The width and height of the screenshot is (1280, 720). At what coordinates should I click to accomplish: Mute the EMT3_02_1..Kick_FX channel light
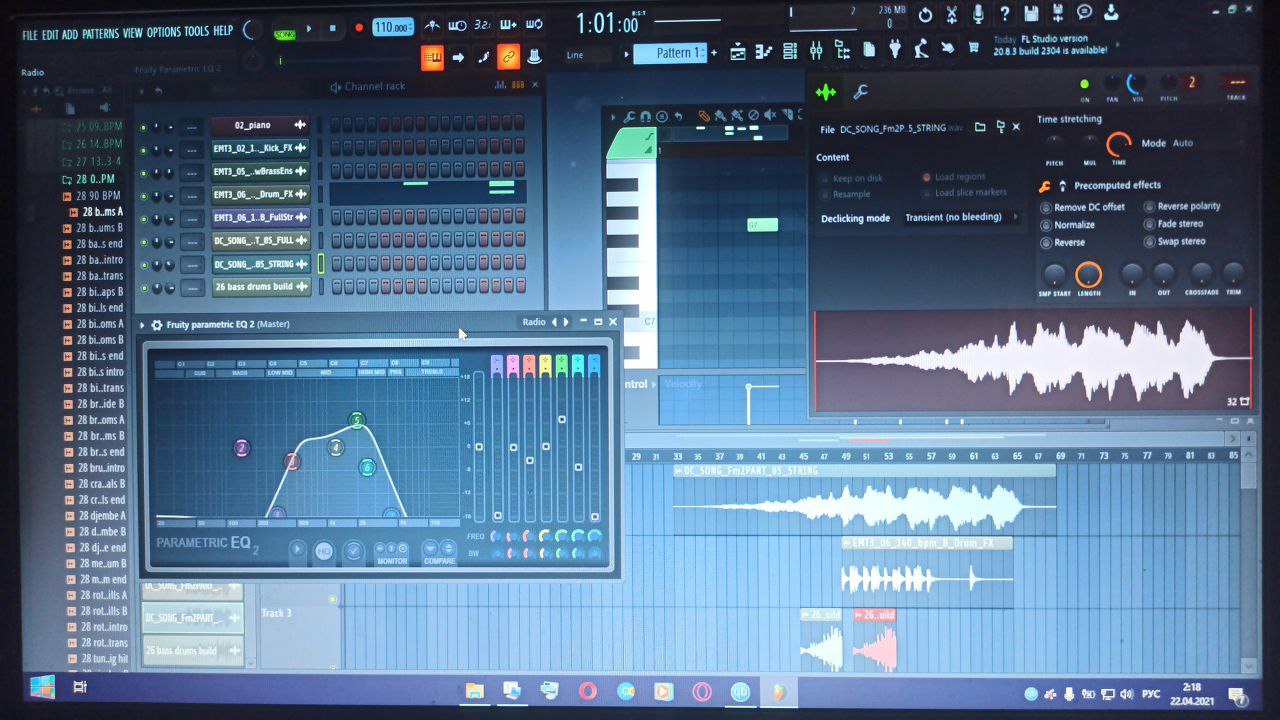143,151
